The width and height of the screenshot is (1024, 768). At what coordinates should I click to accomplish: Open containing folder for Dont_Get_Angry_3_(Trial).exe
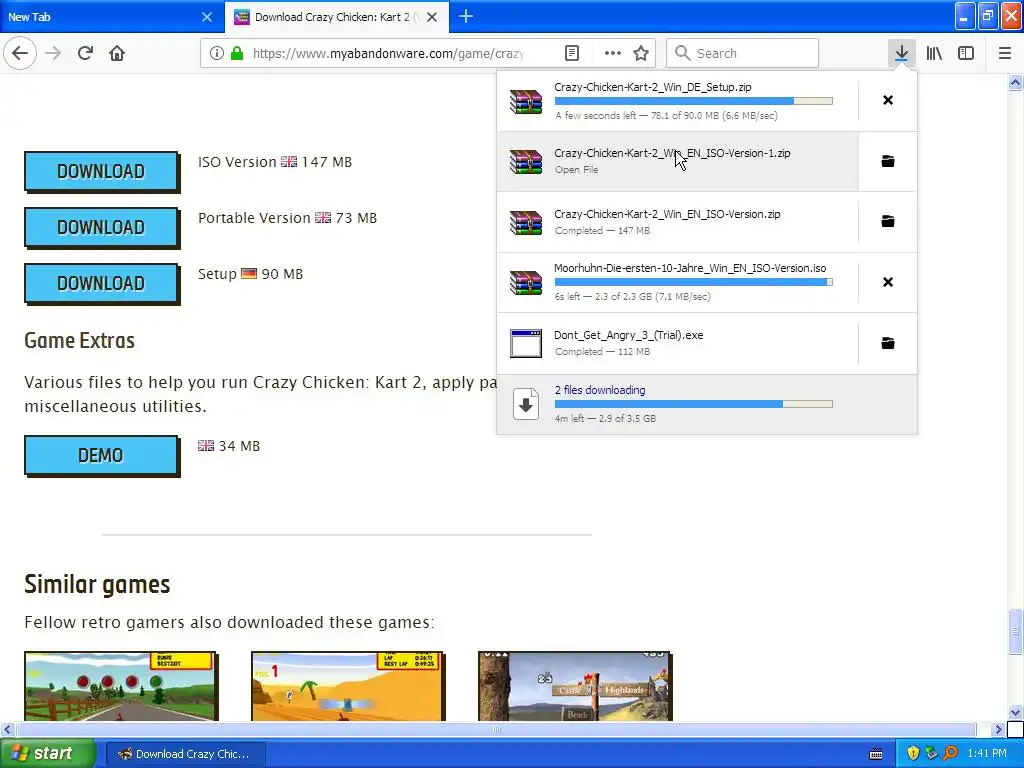coord(888,343)
